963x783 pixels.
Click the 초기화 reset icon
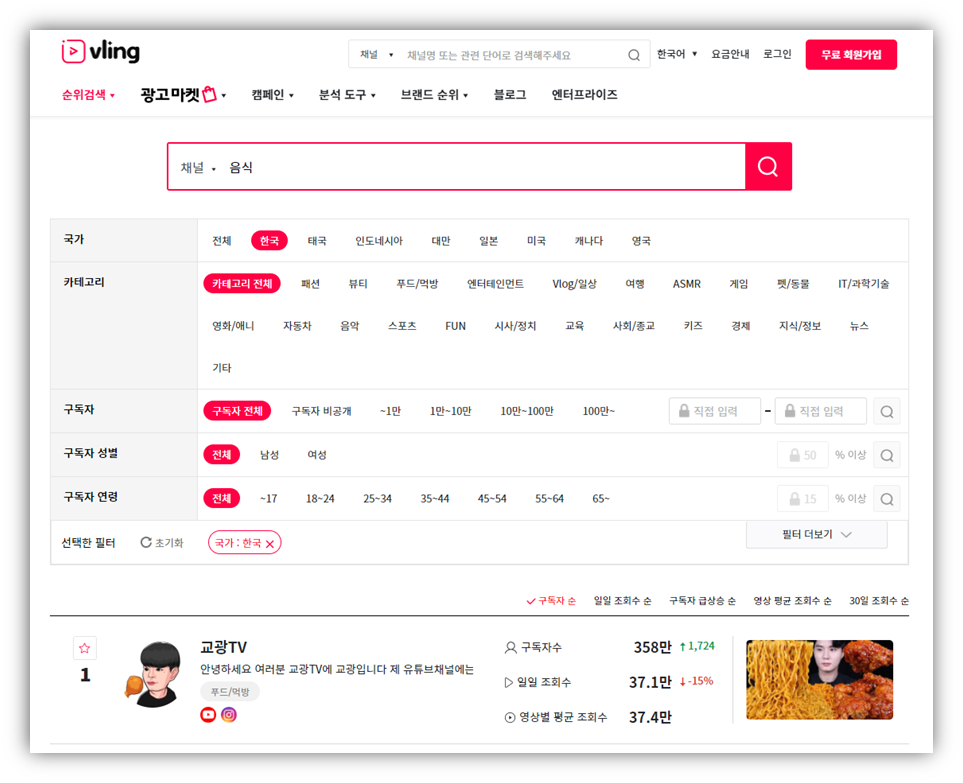pos(146,542)
